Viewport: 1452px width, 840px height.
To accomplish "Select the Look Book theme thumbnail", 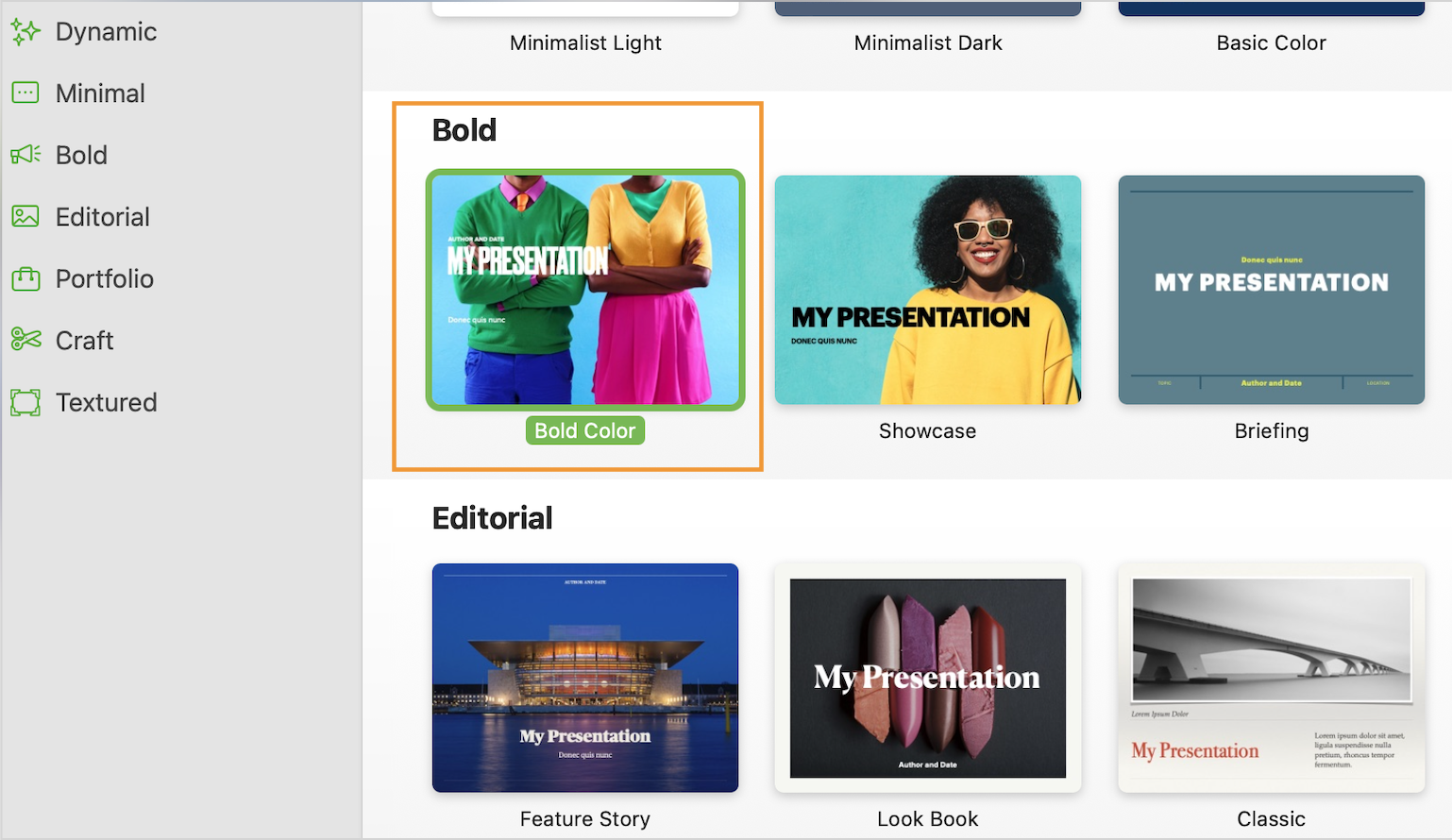I will [x=928, y=678].
